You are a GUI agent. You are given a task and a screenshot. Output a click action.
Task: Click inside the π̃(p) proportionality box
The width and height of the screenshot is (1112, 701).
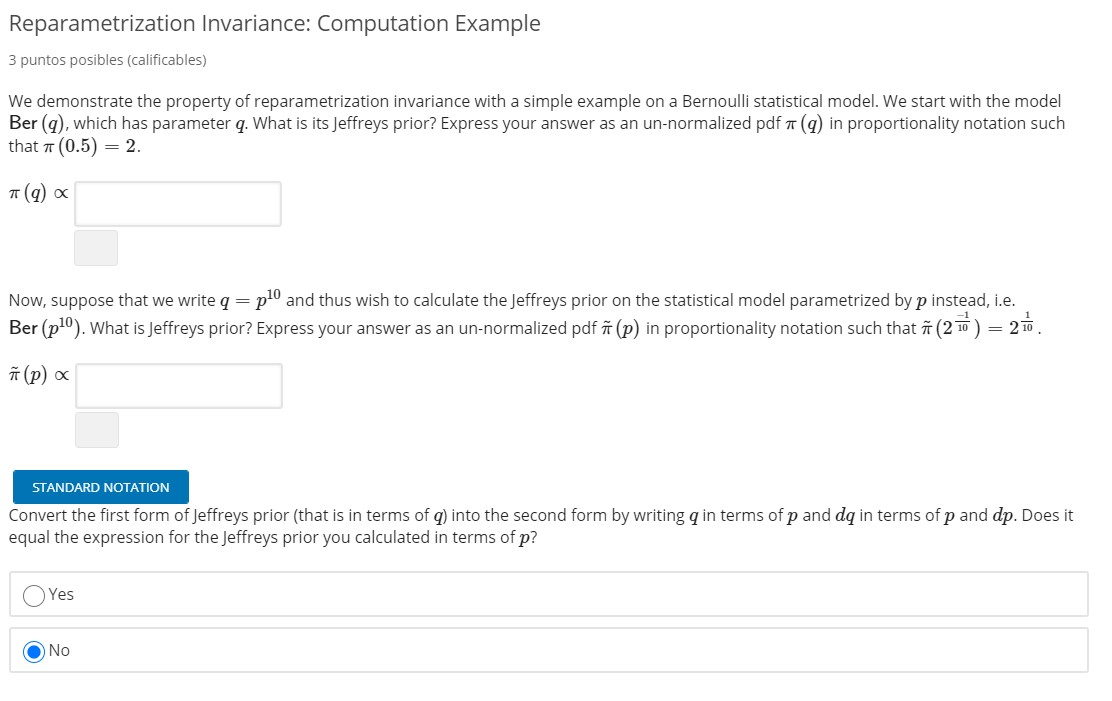click(x=178, y=385)
